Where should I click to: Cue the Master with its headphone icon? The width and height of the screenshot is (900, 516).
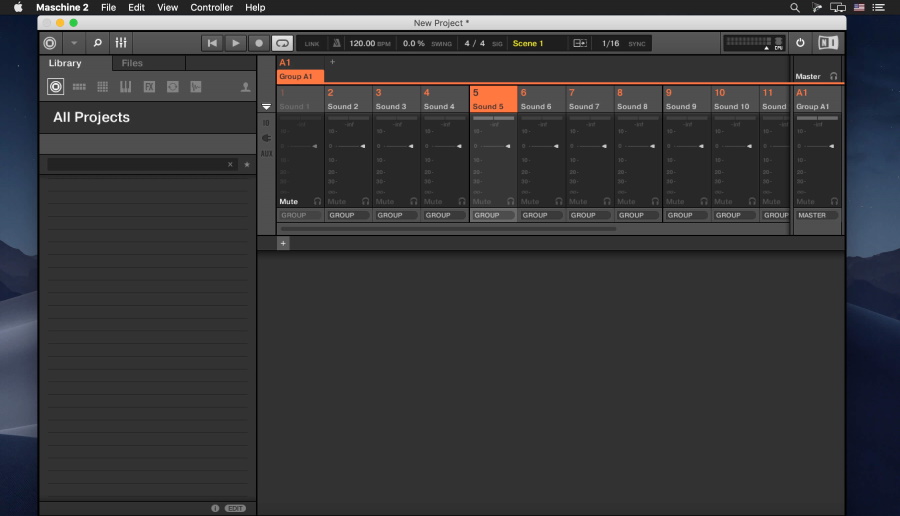click(x=833, y=76)
